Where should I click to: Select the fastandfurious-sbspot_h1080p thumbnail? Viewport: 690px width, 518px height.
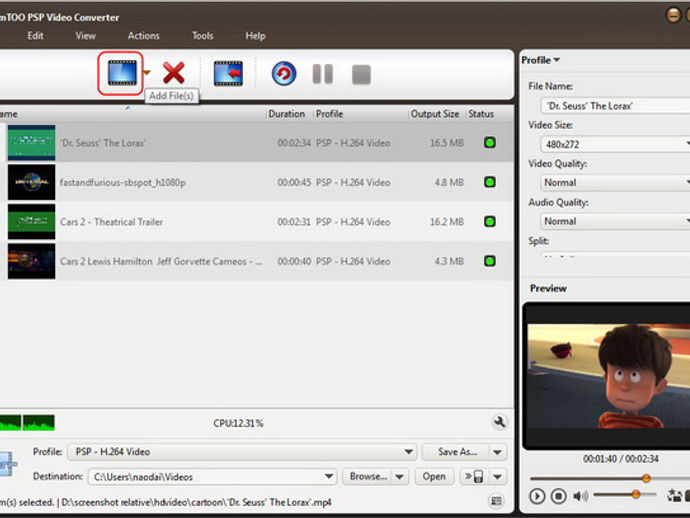[x=32, y=182]
